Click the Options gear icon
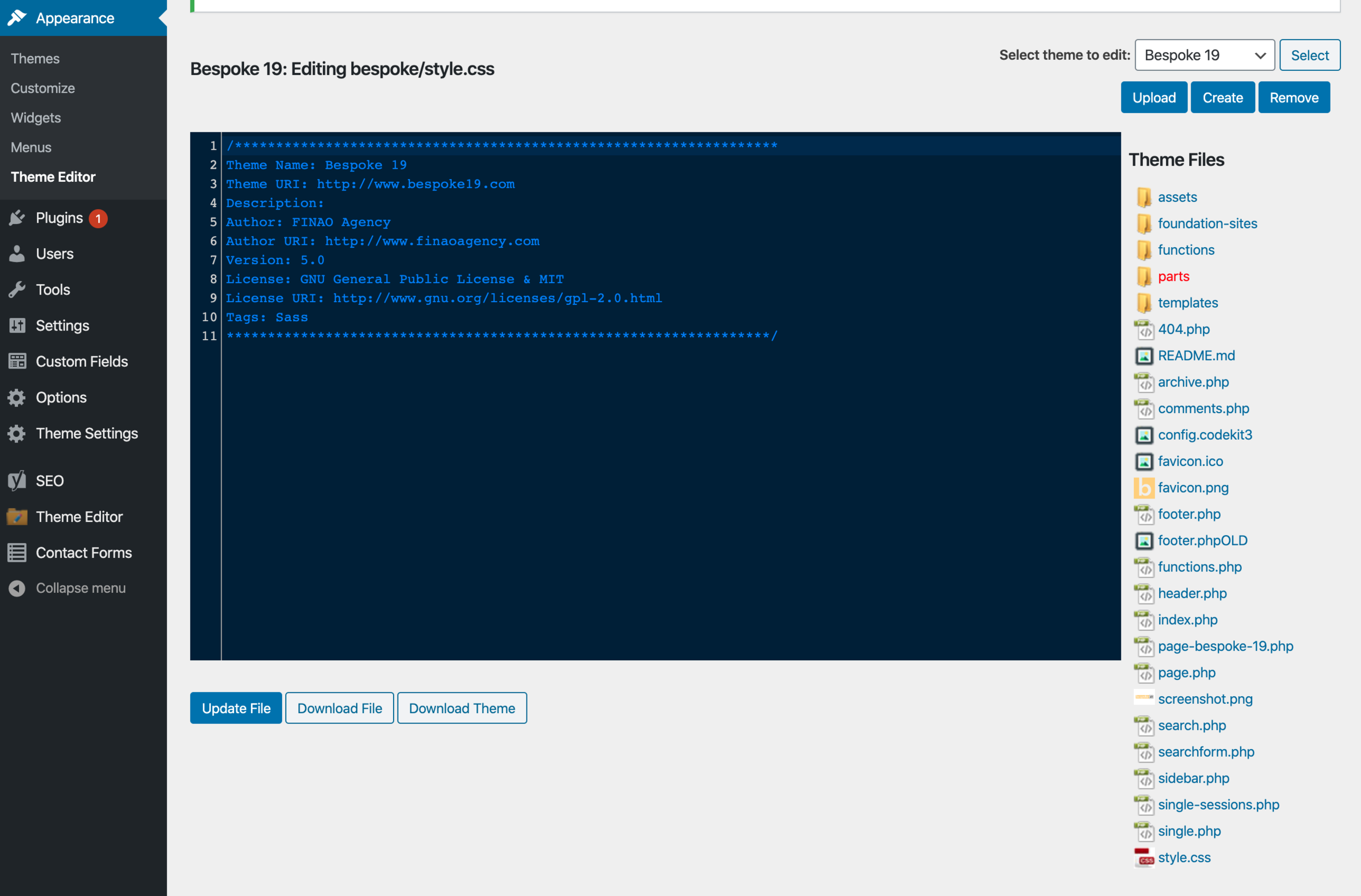Viewport: 1361px width, 896px height. pos(17,397)
